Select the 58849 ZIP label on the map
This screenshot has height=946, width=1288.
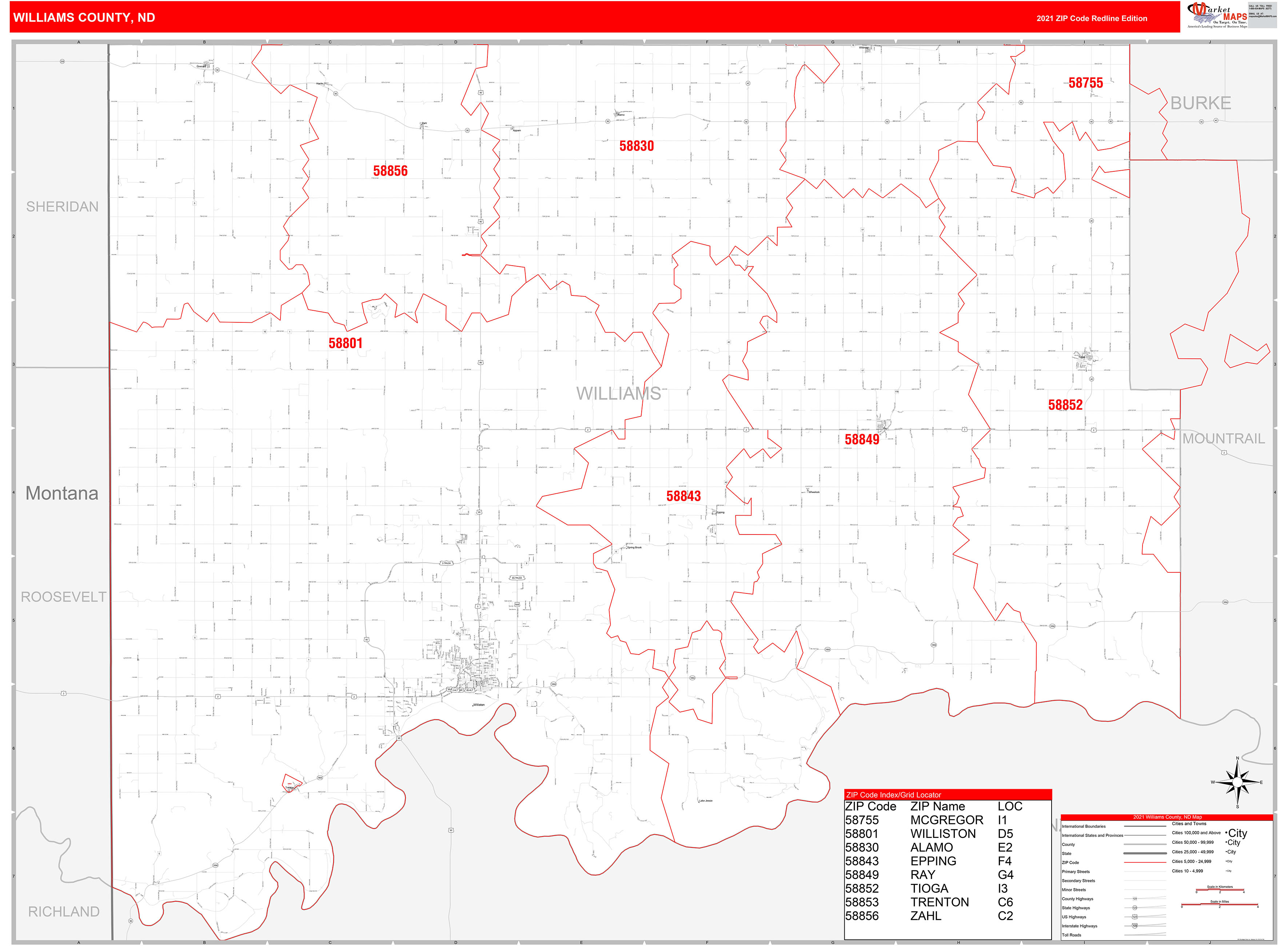tap(862, 439)
